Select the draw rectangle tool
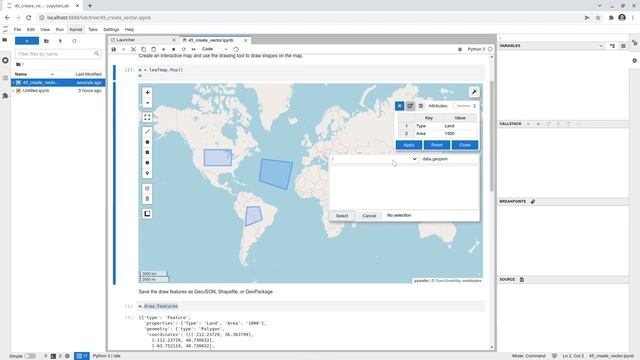The height and width of the screenshot is (360, 640). 147,152
